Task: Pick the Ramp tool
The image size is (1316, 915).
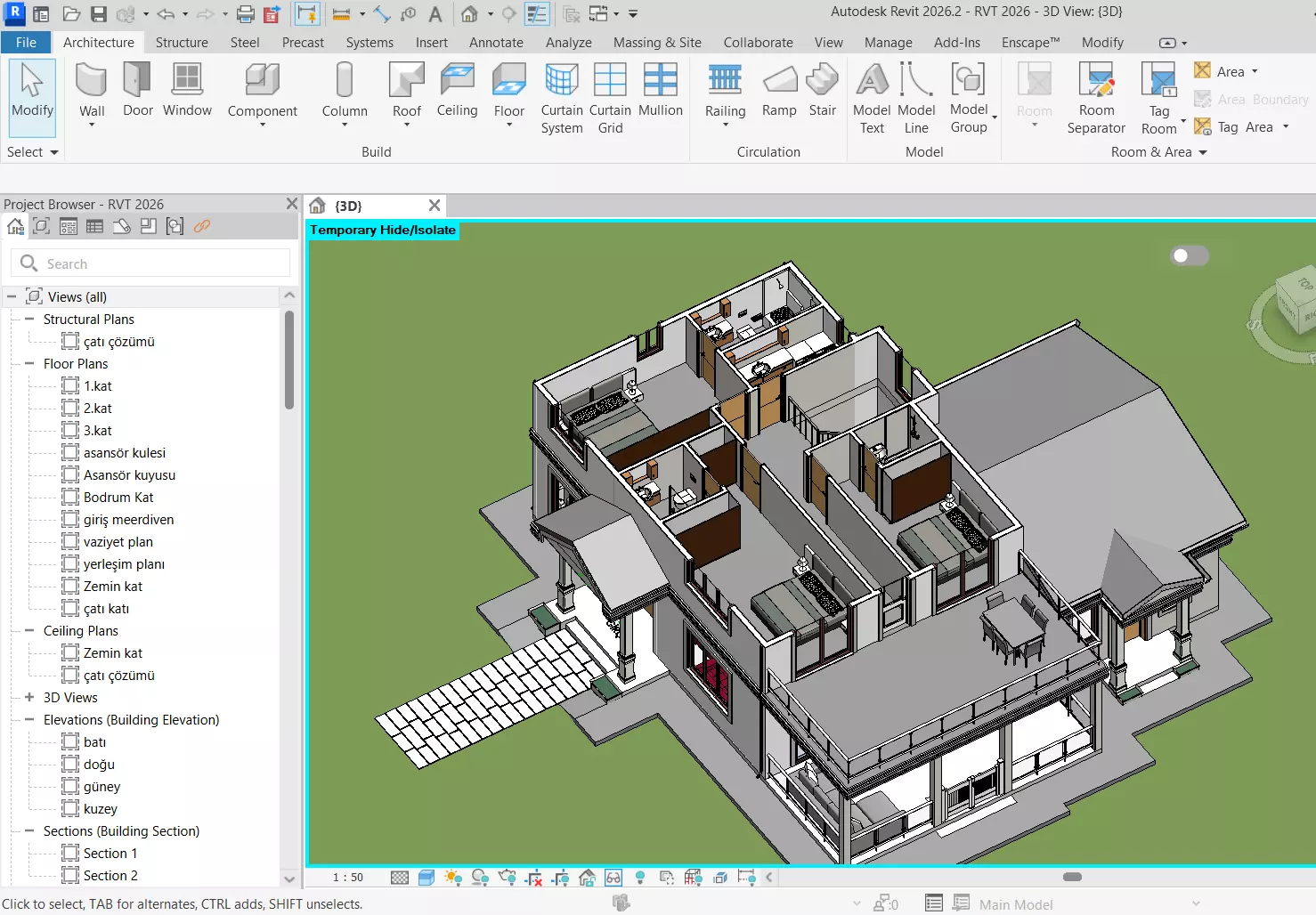Action: [779, 91]
